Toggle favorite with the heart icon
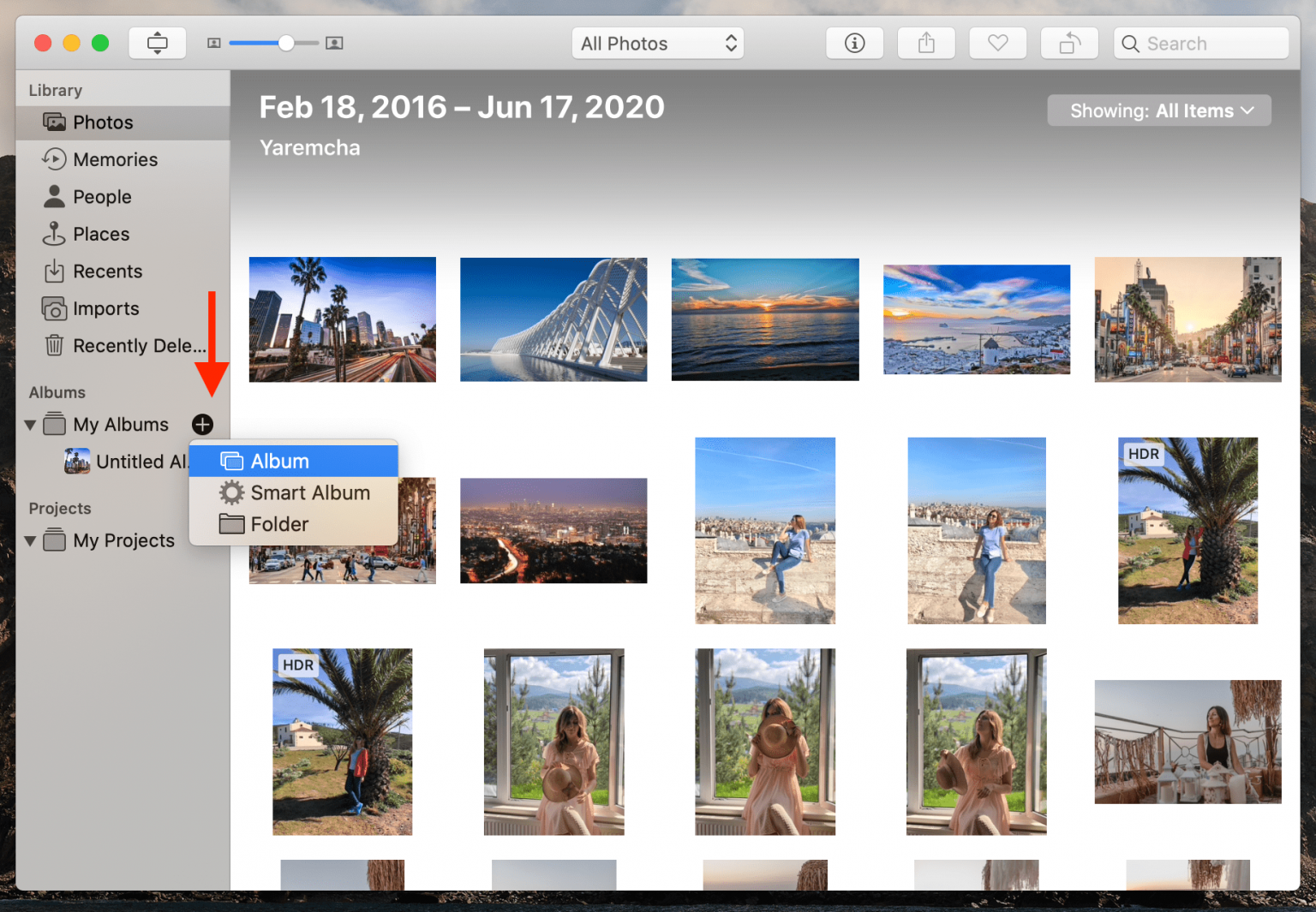1316x912 pixels. [x=997, y=43]
